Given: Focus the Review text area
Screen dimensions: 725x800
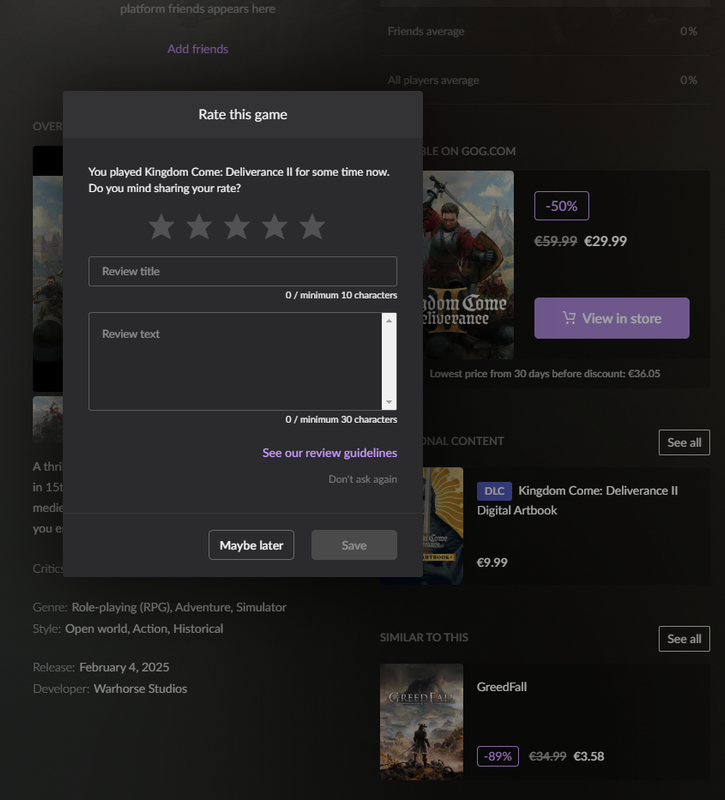Looking at the screenshot, I should (x=235, y=362).
